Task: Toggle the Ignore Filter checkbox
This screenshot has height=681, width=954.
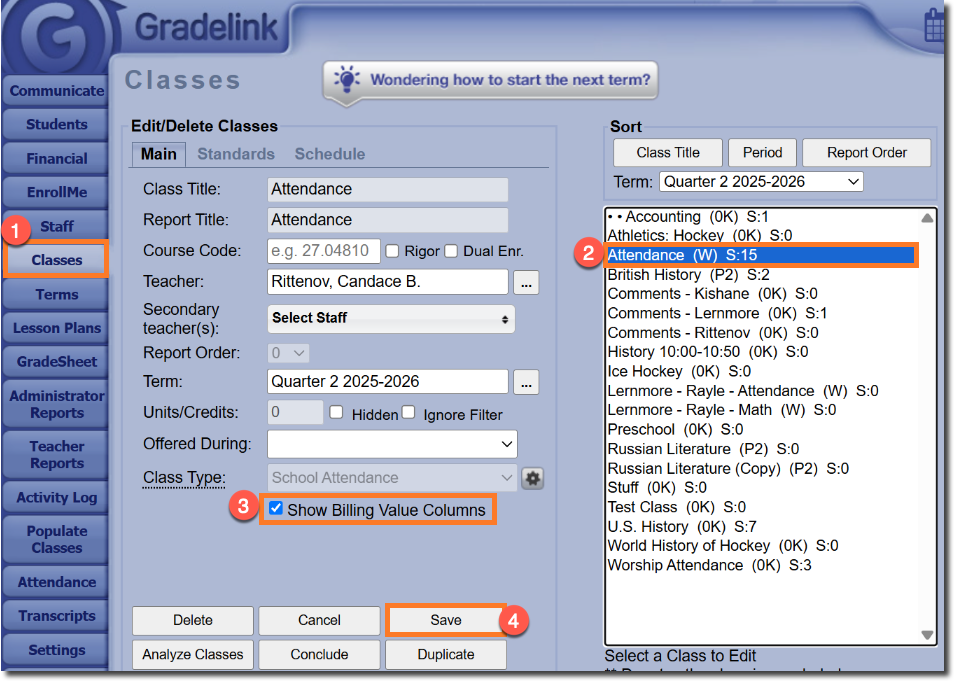Action: (408, 413)
